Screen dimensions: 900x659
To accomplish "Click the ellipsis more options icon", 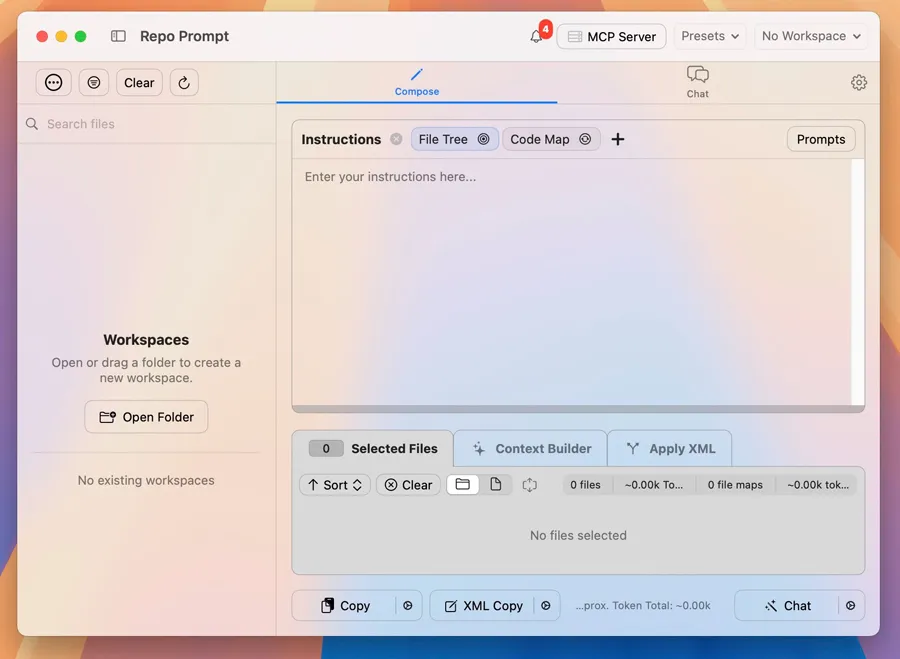I will (x=54, y=83).
